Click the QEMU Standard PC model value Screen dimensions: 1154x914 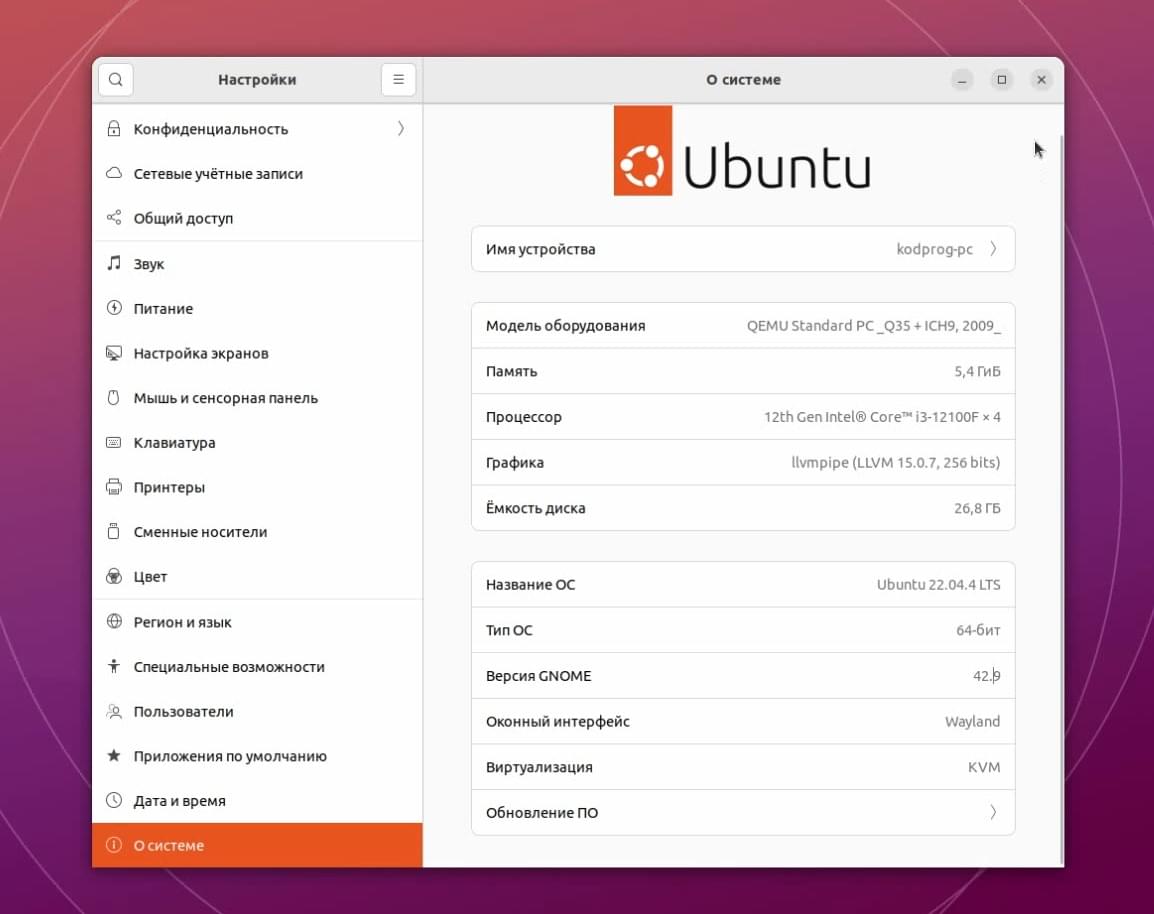pyautogui.click(x=874, y=326)
